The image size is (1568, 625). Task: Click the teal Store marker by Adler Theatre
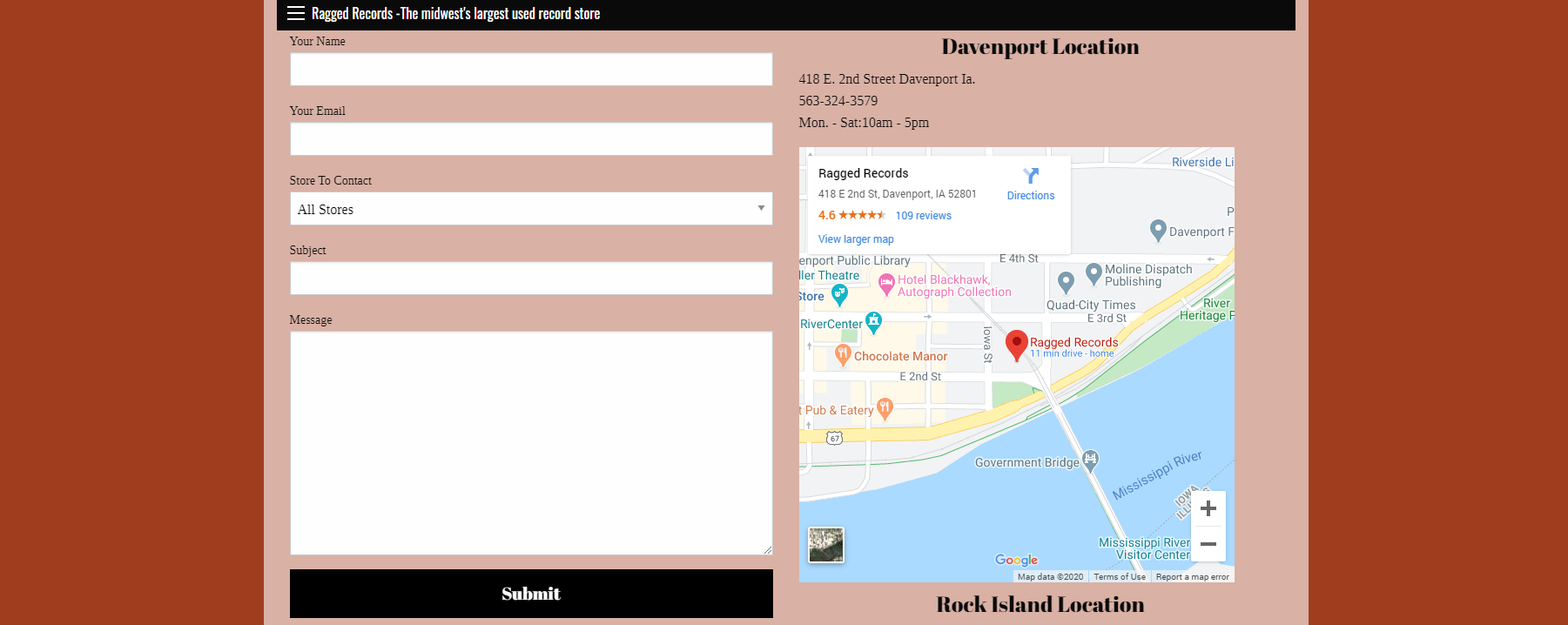pyautogui.click(x=839, y=295)
